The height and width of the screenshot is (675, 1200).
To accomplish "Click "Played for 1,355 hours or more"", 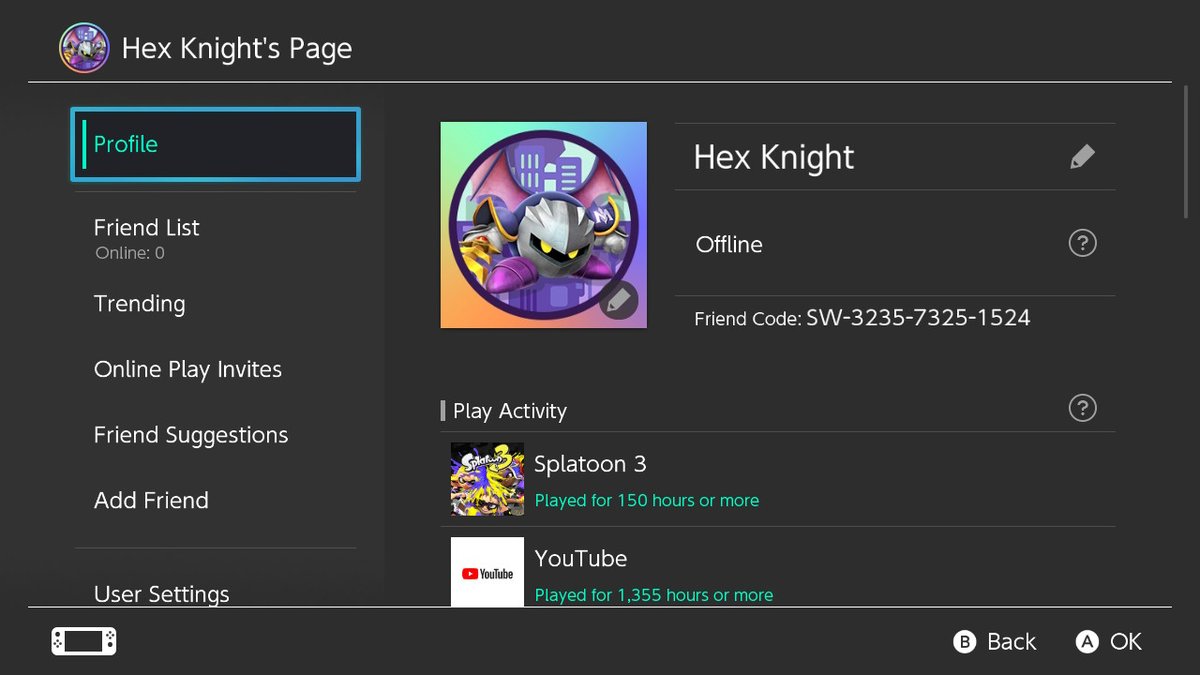I will [x=654, y=595].
